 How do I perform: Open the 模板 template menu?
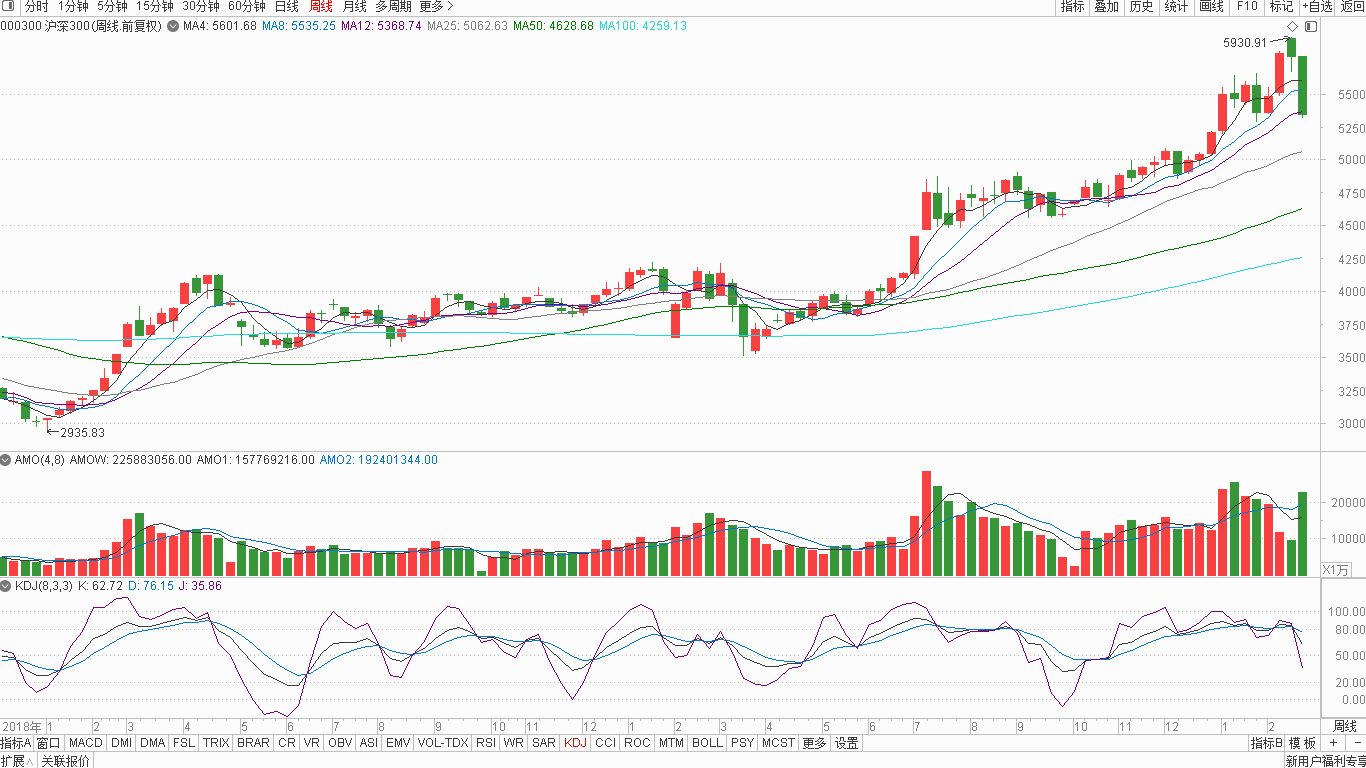[x=1303, y=743]
